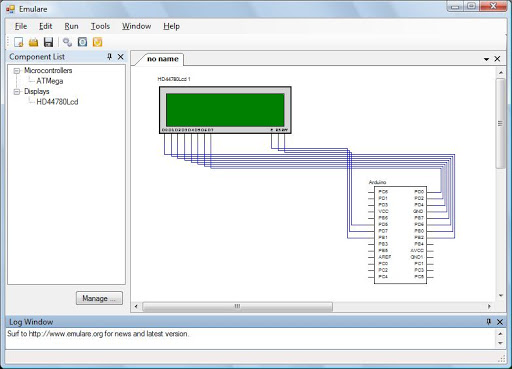Click the VCC pin label on Arduino
The width and height of the screenshot is (512, 369).
point(383,211)
